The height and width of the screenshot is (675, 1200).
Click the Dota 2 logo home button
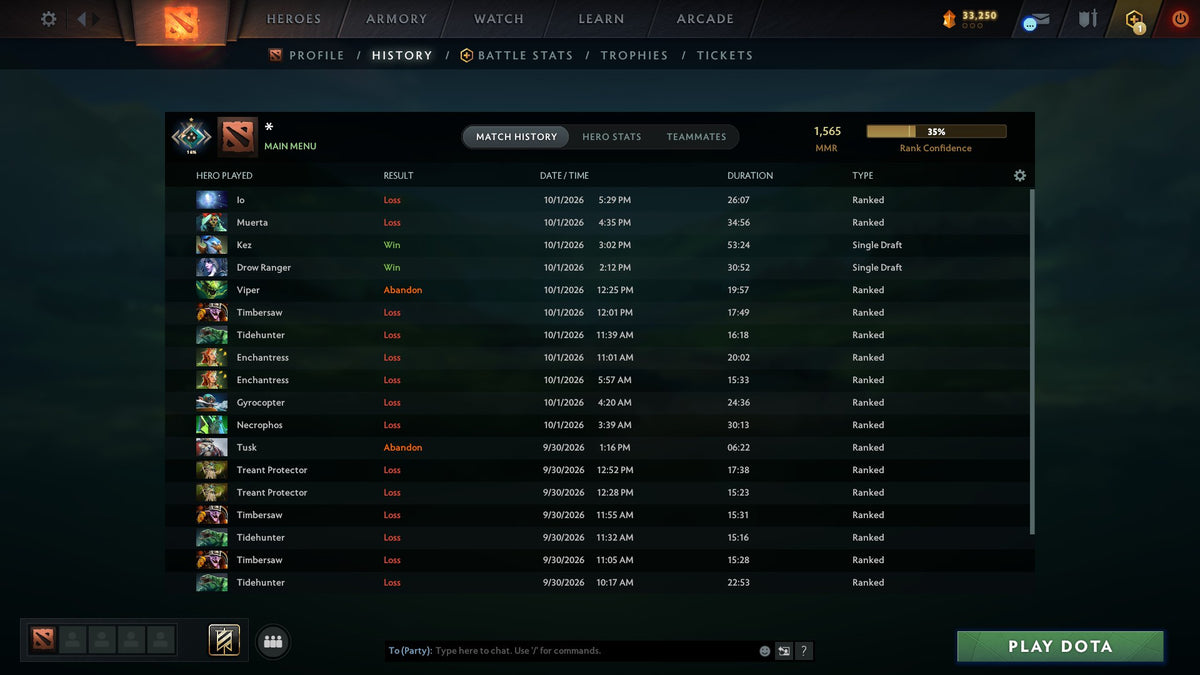coord(181,22)
